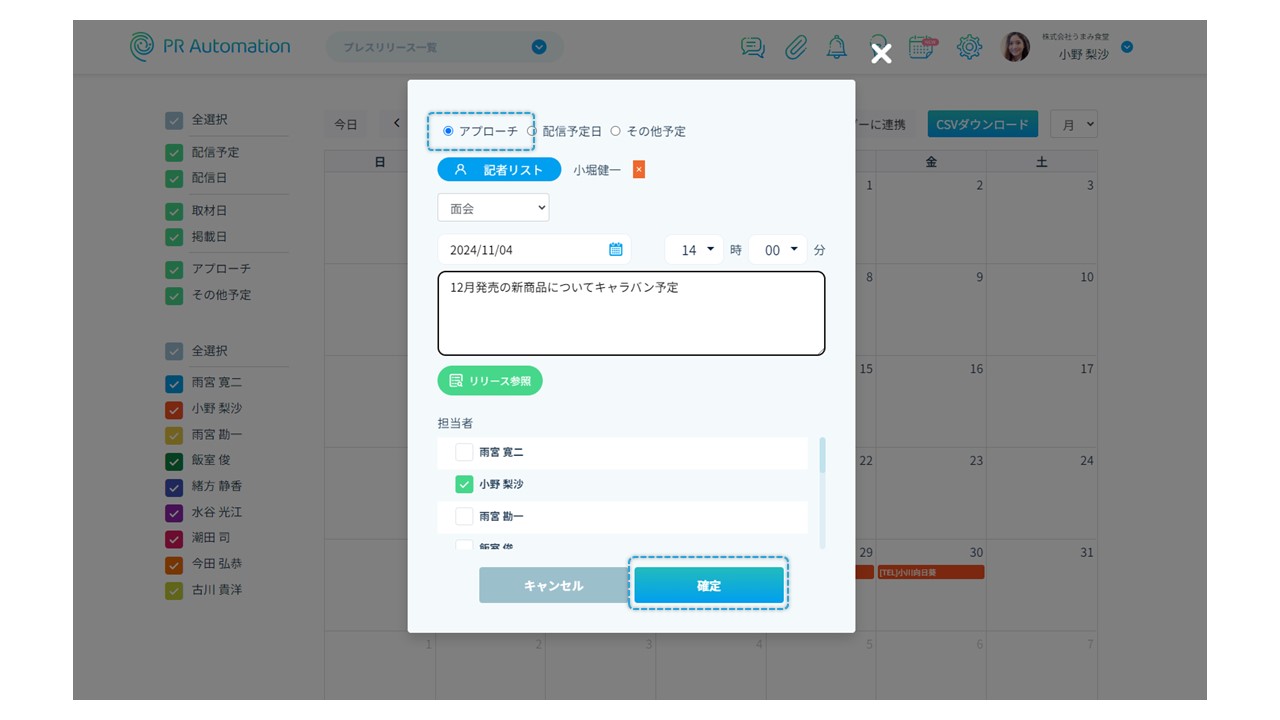Uncheck 小野 梨沙 assignee checkbox in dialog

coord(464,484)
